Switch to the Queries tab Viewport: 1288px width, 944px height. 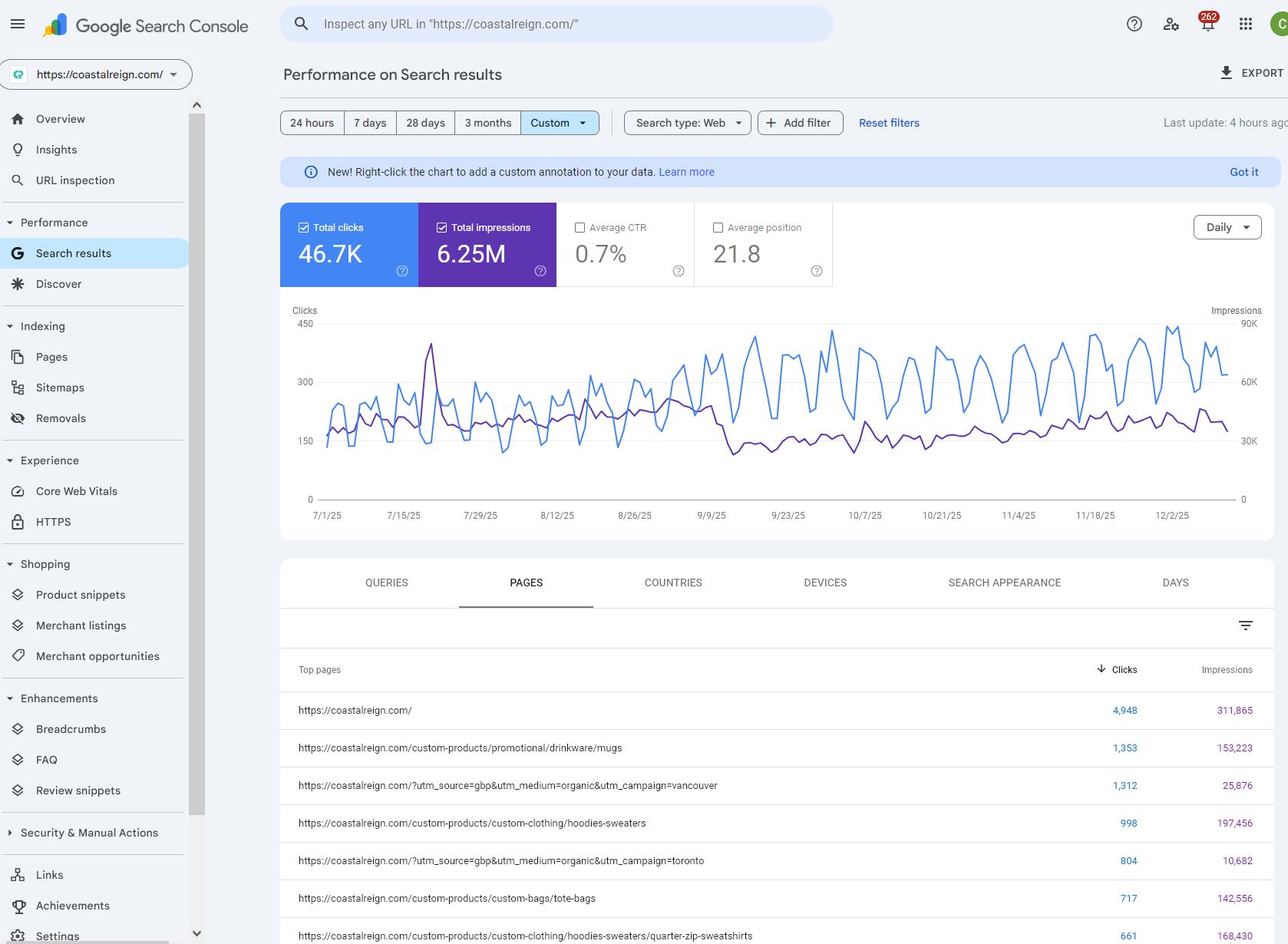coord(386,583)
